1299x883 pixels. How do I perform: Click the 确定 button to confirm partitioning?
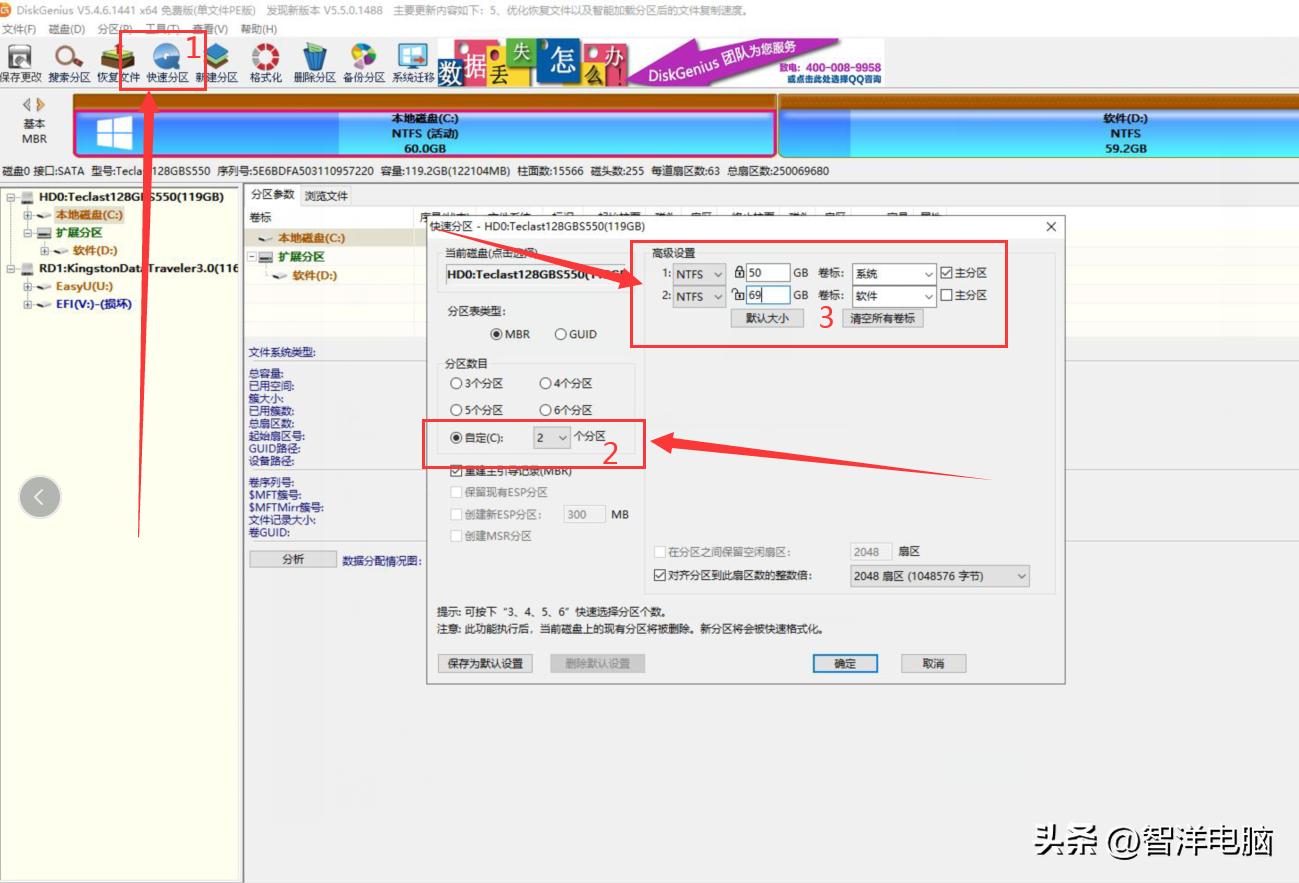(845, 663)
